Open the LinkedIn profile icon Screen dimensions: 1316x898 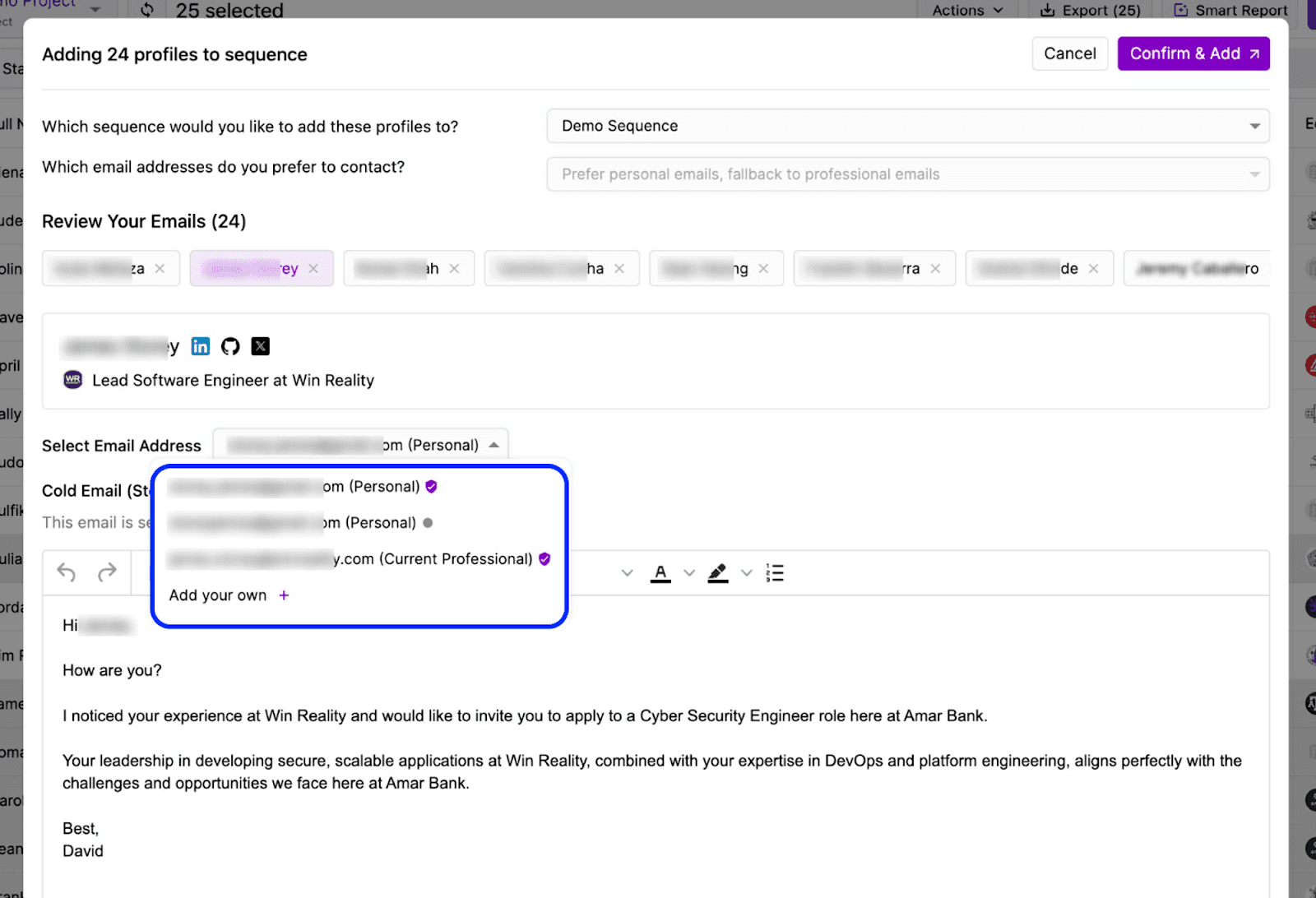point(201,346)
